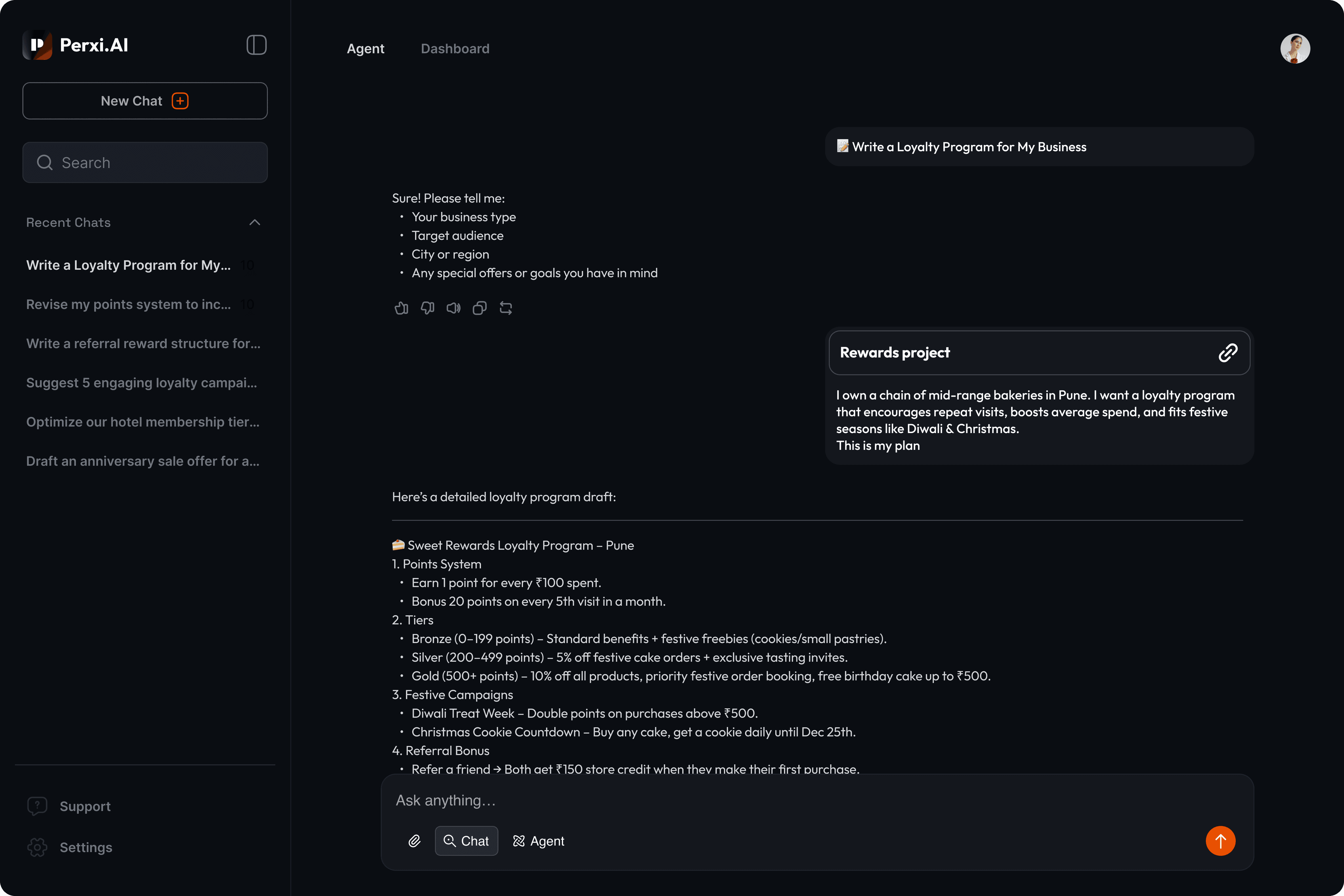The width and height of the screenshot is (1344, 896).
Task: Select the Agent tab
Action: pos(366,49)
